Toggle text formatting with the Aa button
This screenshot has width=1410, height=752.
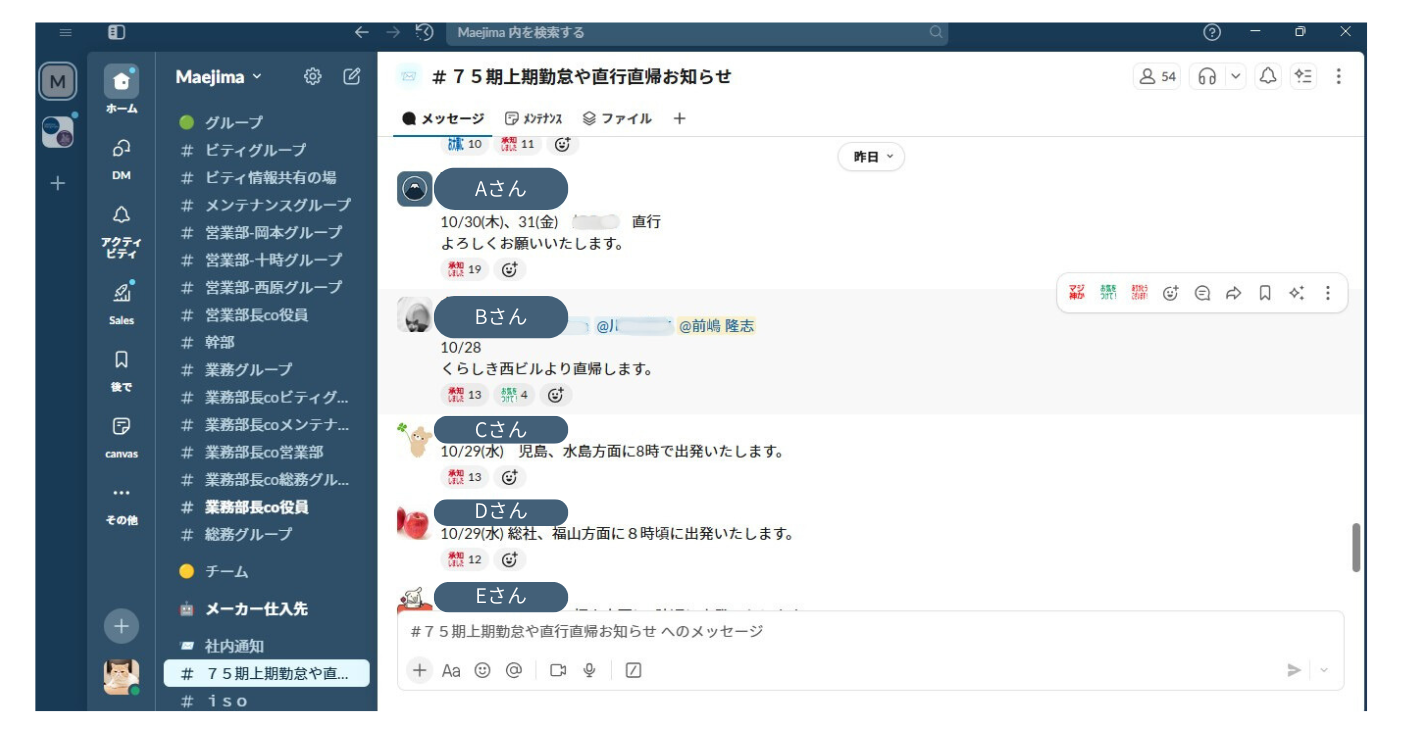pos(451,670)
